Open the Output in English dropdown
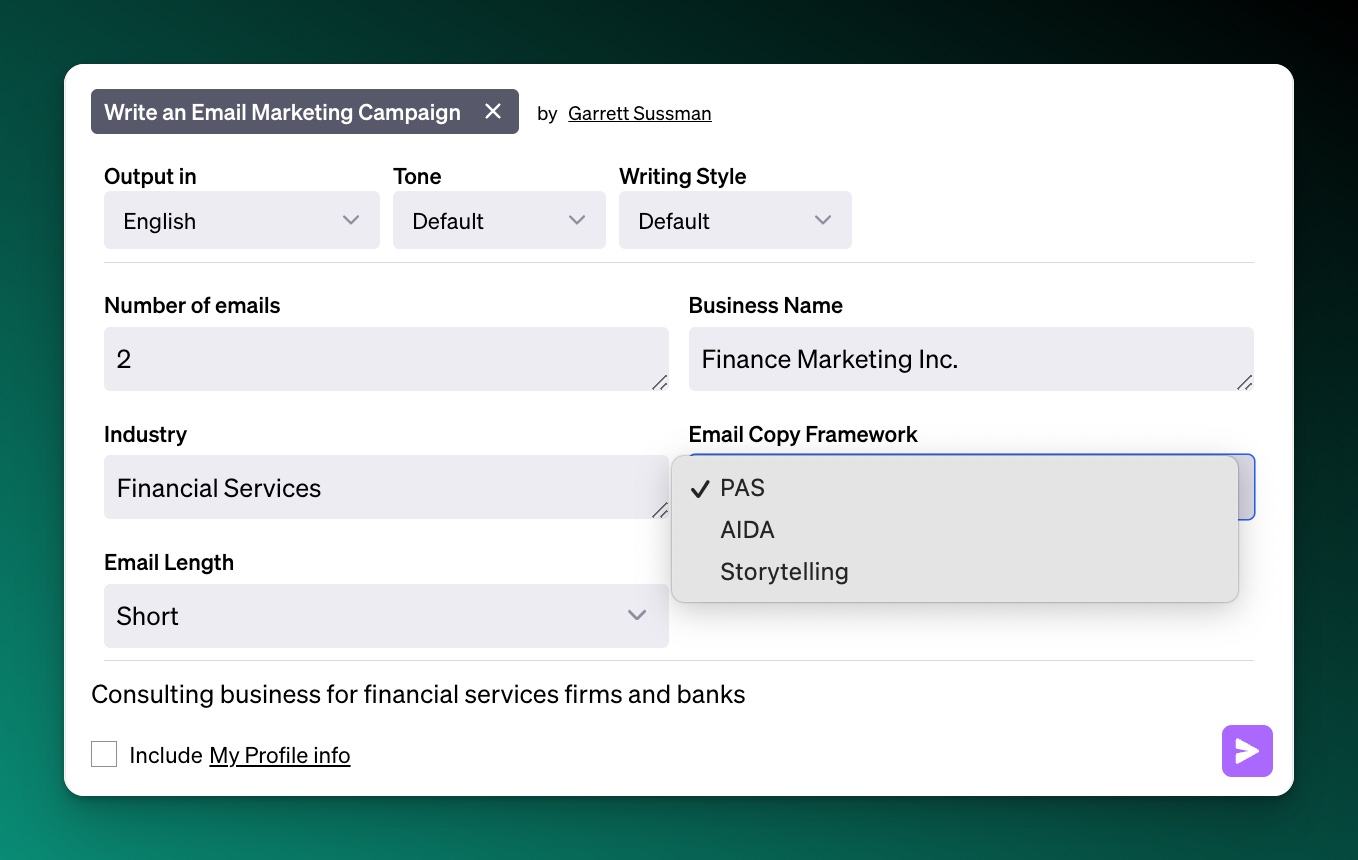Image resolution: width=1358 pixels, height=860 pixels. click(x=241, y=220)
